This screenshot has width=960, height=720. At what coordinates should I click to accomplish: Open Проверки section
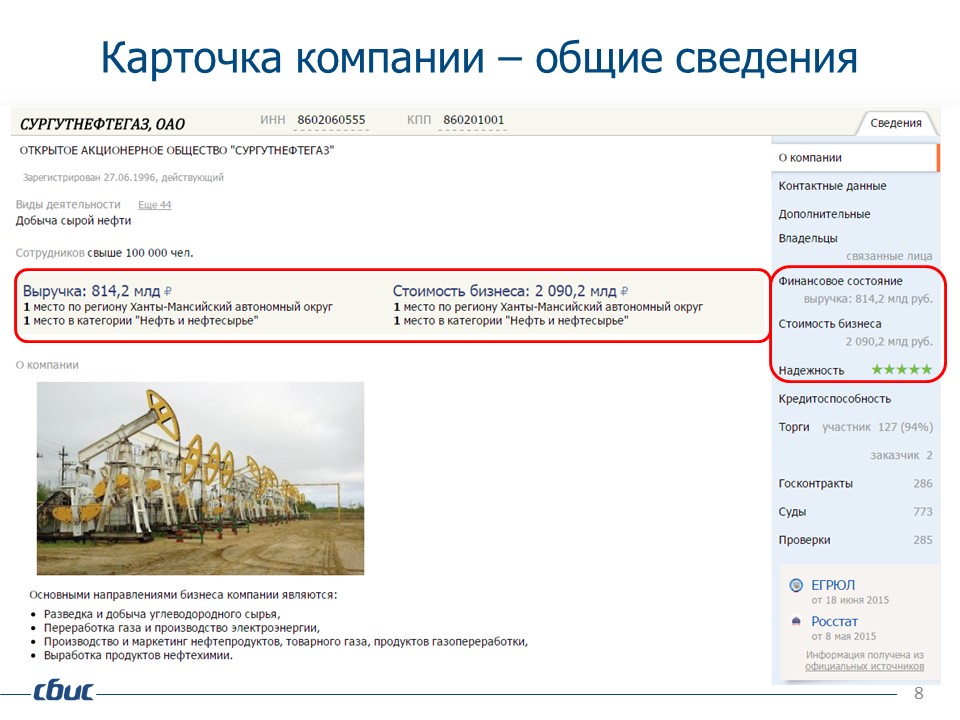[x=804, y=540]
